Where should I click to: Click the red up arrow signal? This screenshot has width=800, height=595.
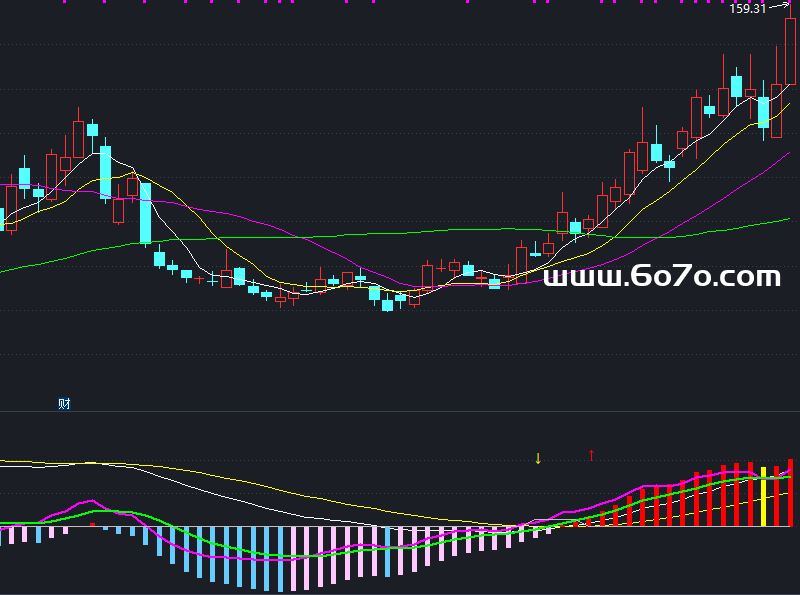coord(591,455)
